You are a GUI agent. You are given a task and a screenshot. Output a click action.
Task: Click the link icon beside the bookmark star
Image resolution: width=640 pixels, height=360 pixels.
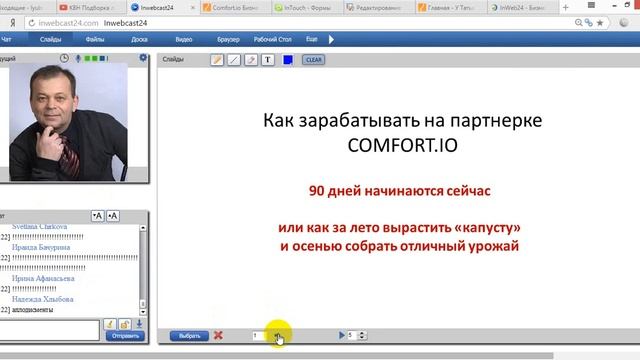(589, 23)
